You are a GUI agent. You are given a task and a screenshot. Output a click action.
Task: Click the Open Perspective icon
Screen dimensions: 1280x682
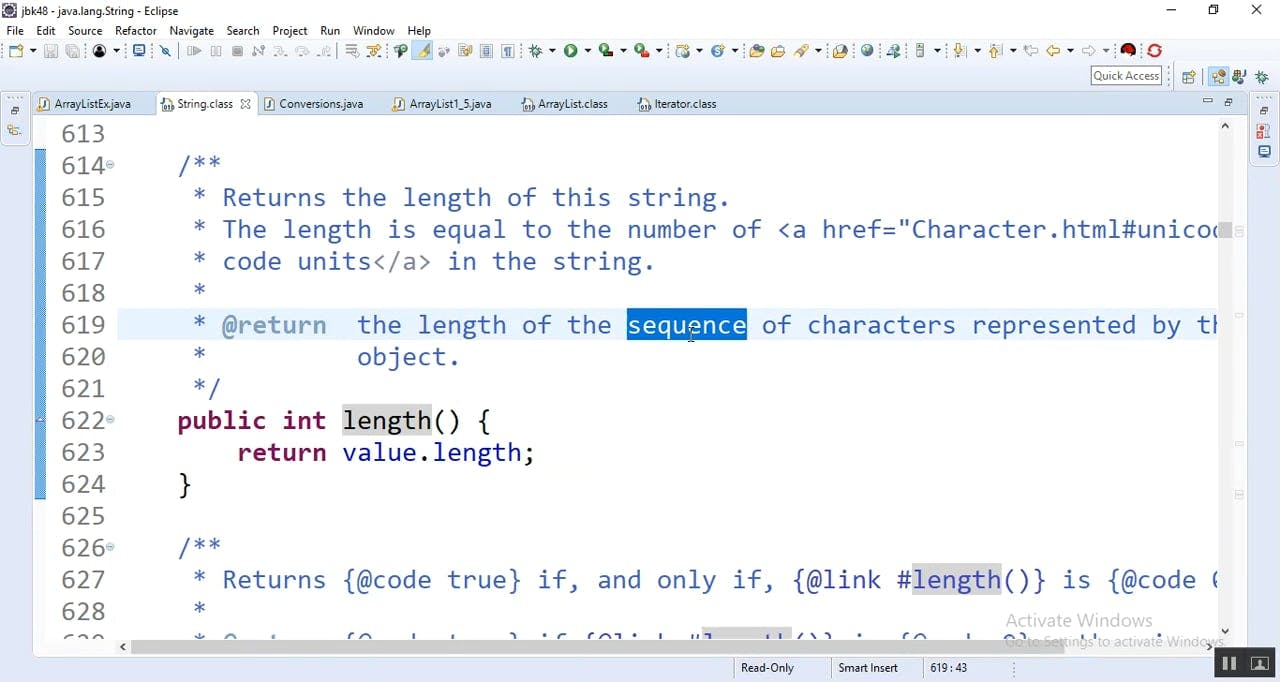coord(1189,77)
